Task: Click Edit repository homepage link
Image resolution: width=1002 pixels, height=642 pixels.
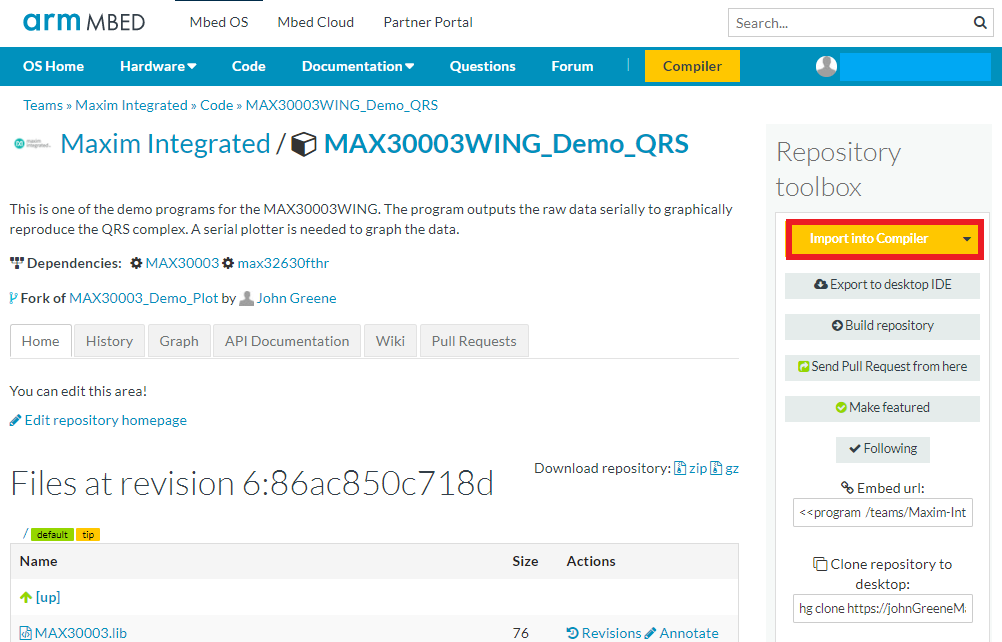Action: 105,420
